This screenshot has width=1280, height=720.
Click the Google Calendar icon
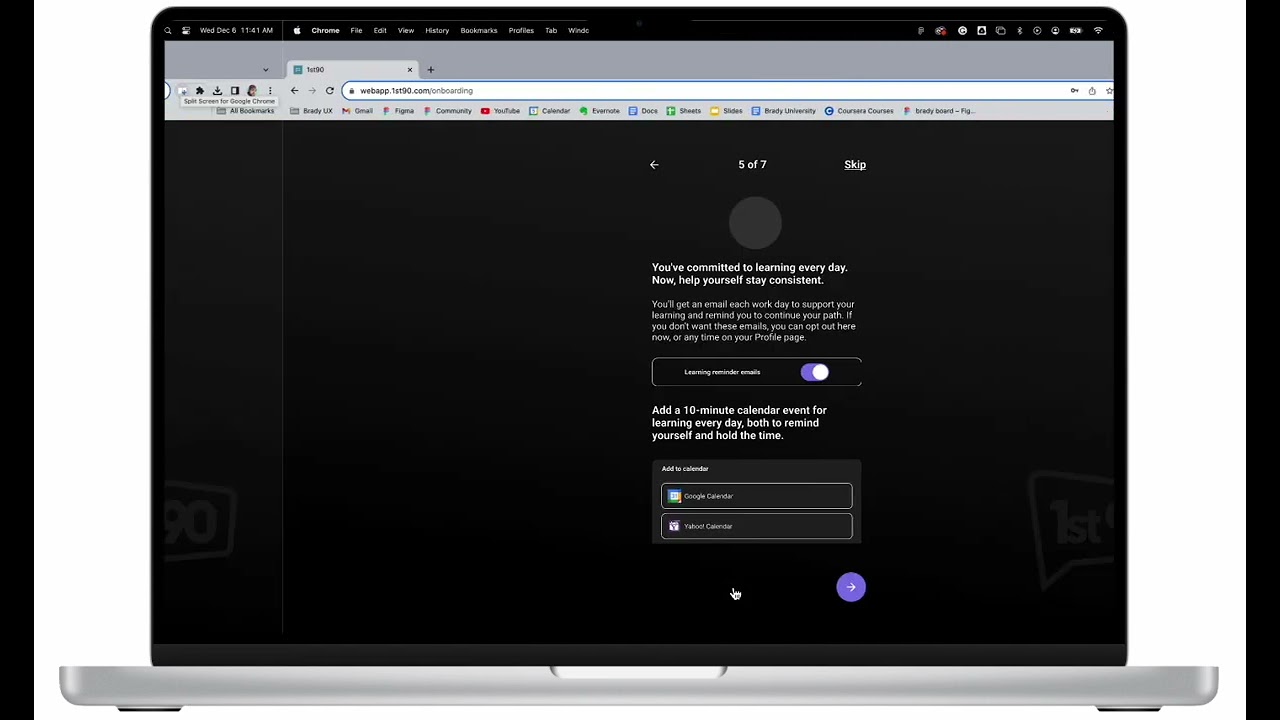(675, 496)
